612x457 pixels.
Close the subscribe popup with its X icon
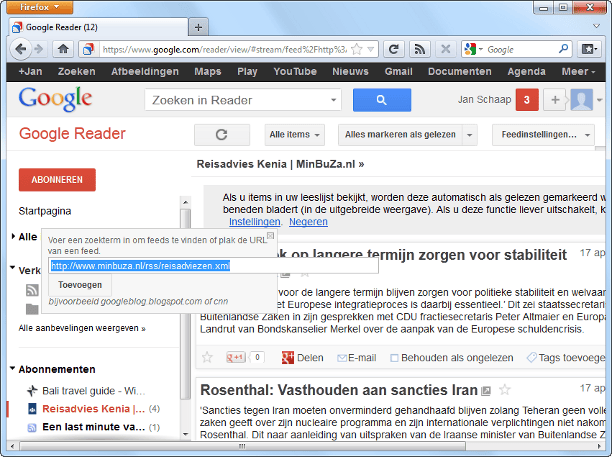(x=270, y=236)
